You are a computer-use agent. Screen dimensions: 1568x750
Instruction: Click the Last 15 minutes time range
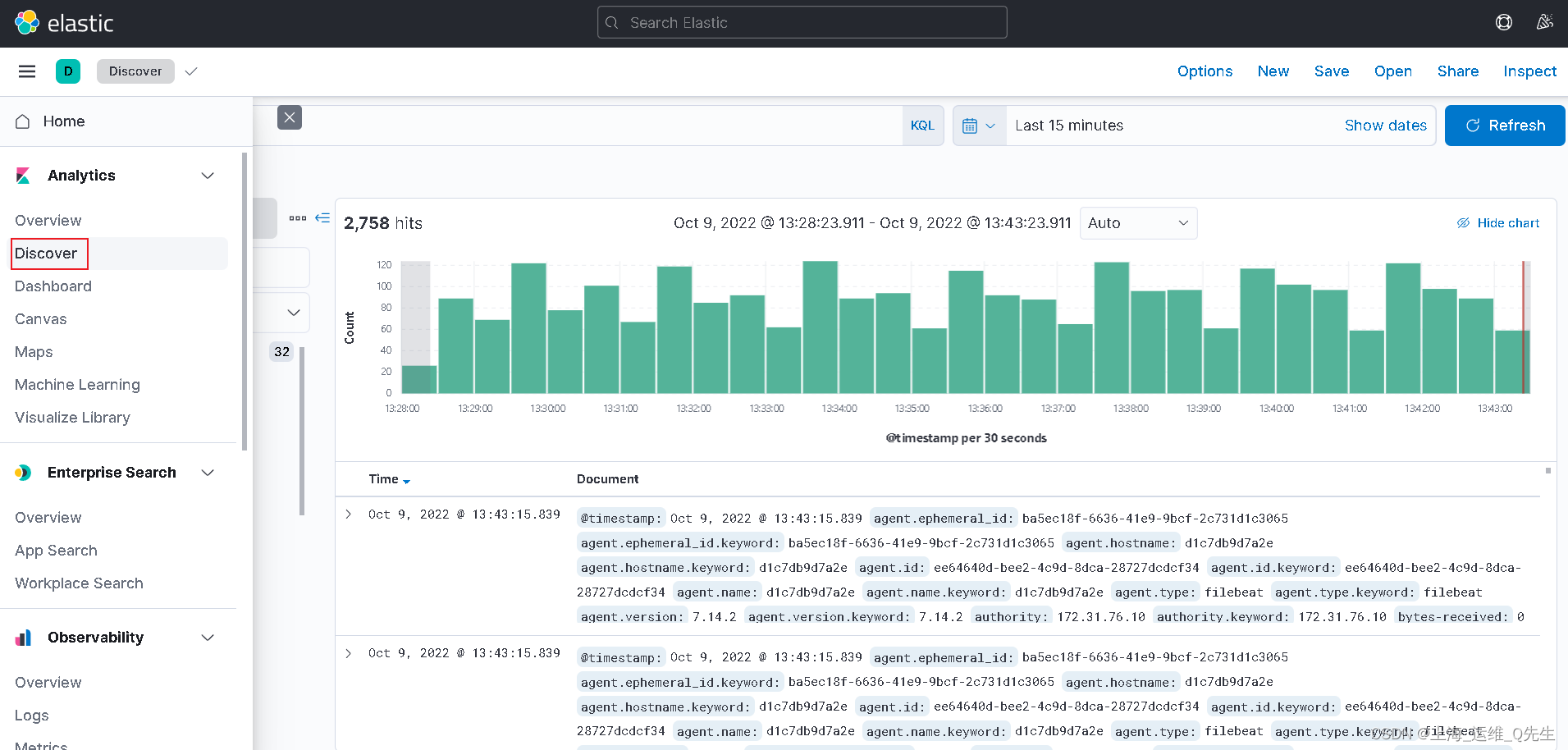point(1069,126)
